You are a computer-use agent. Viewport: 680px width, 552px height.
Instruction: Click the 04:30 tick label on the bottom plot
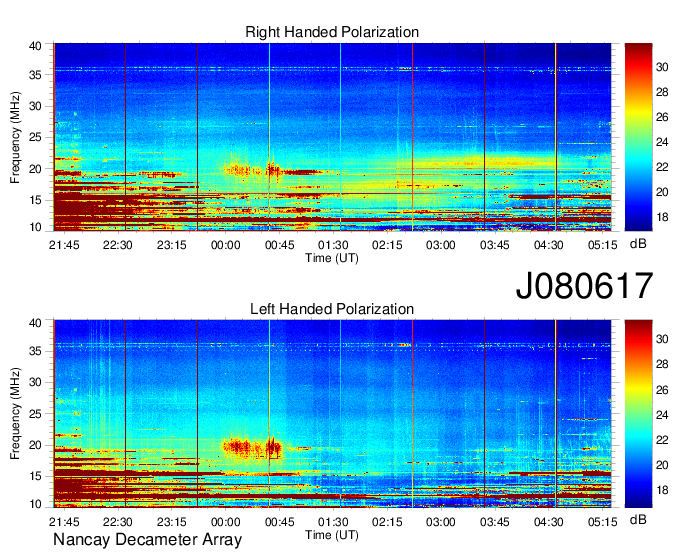[x=549, y=522]
